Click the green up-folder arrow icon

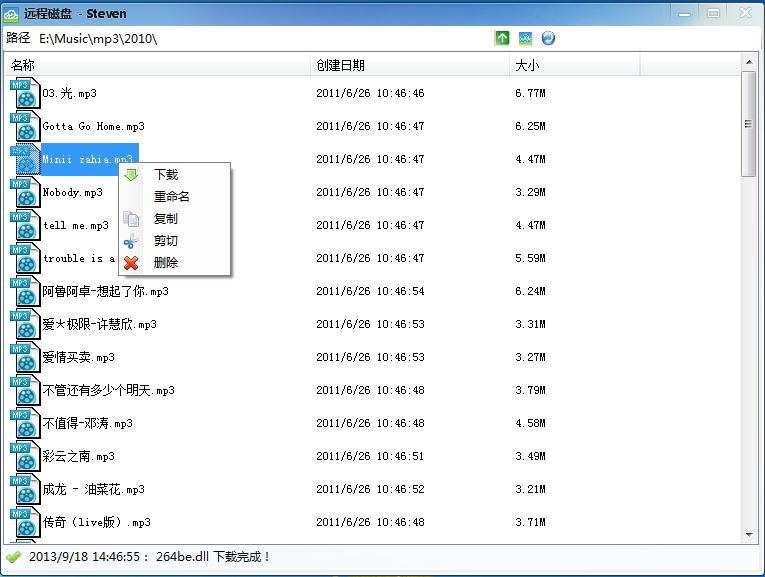click(502, 38)
